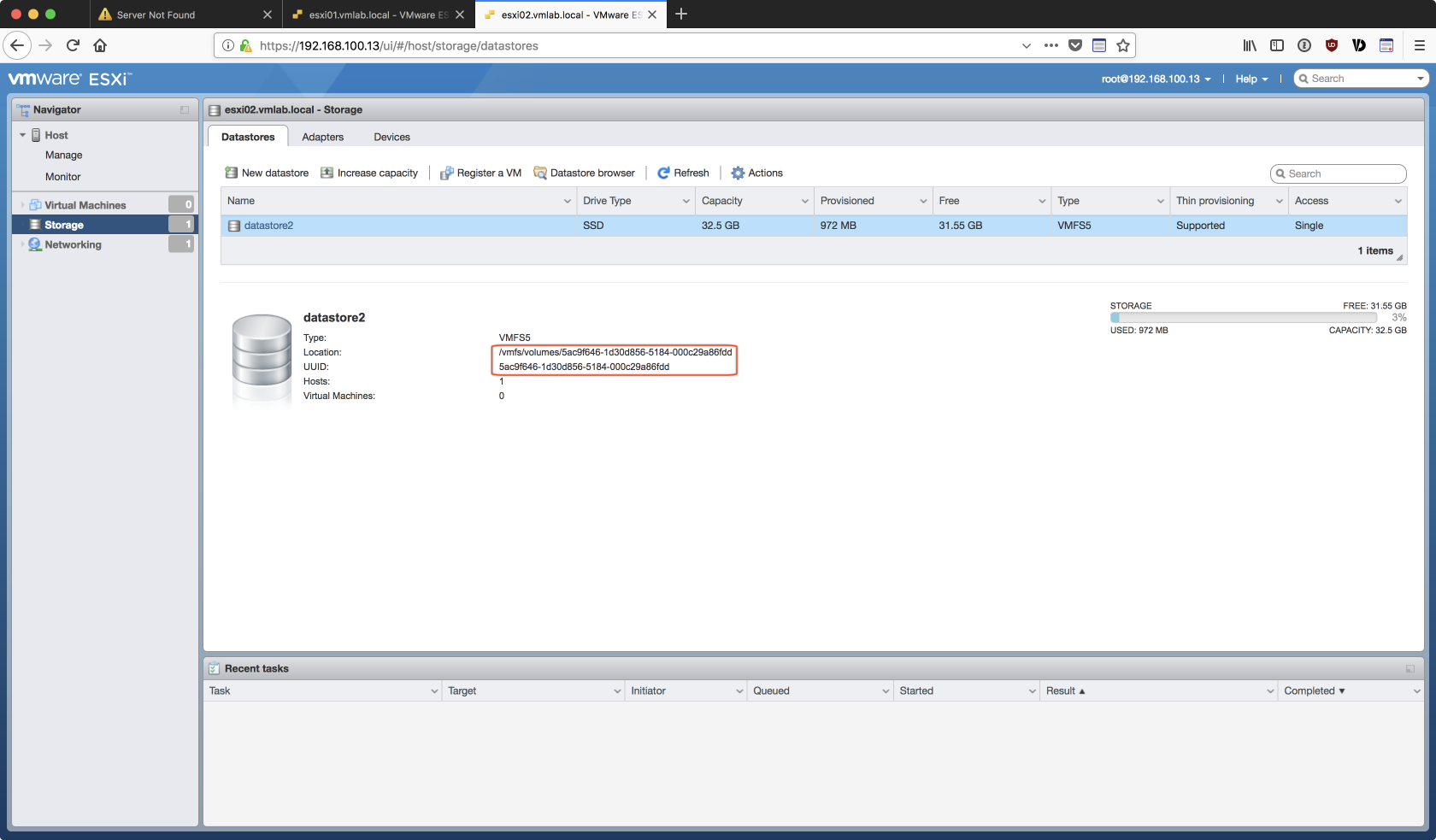Click the Increase capacity toolbar icon
1436x840 pixels.
pos(327,173)
